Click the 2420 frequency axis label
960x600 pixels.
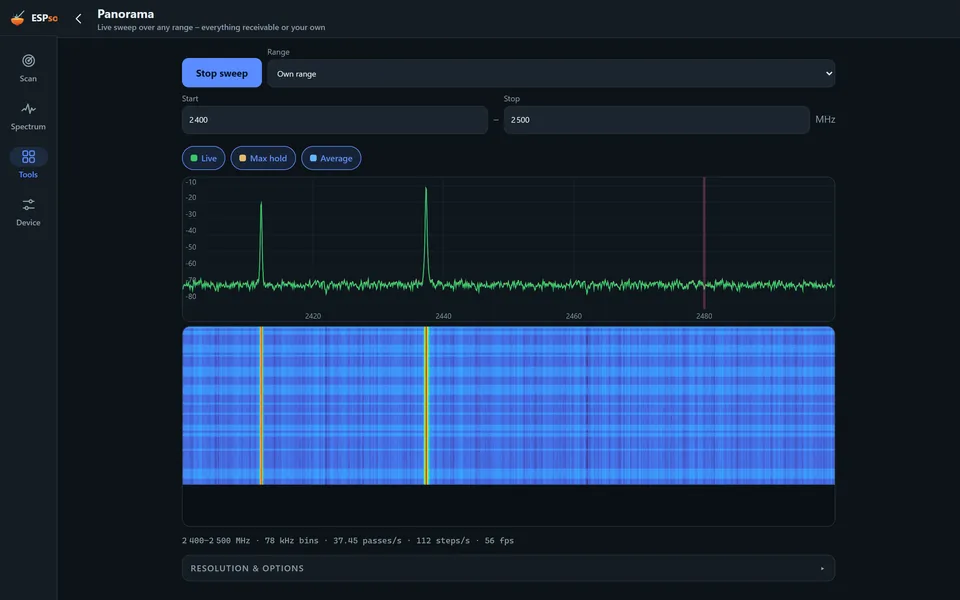click(x=313, y=316)
